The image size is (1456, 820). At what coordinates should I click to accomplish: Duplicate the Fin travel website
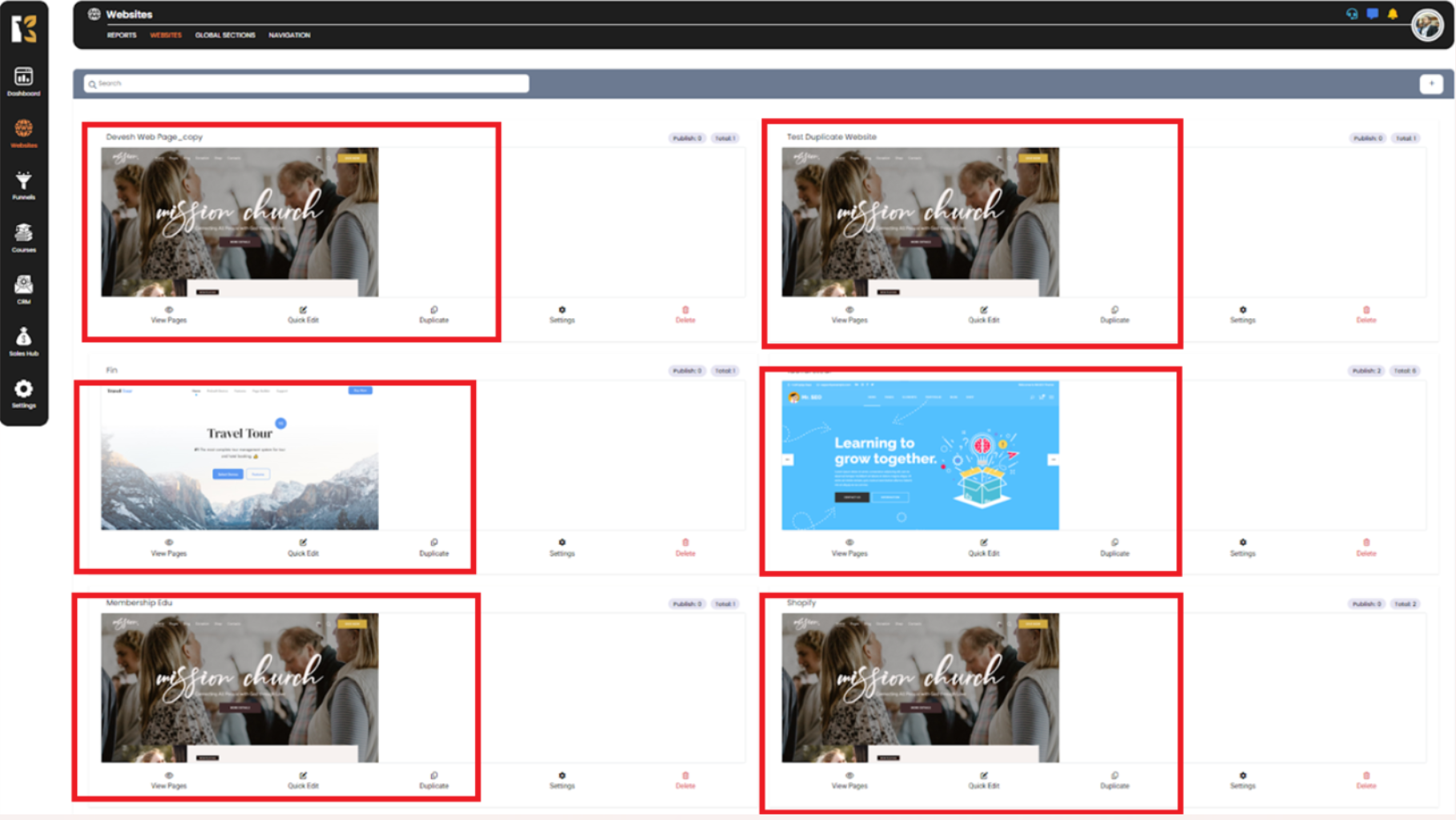[x=434, y=547]
